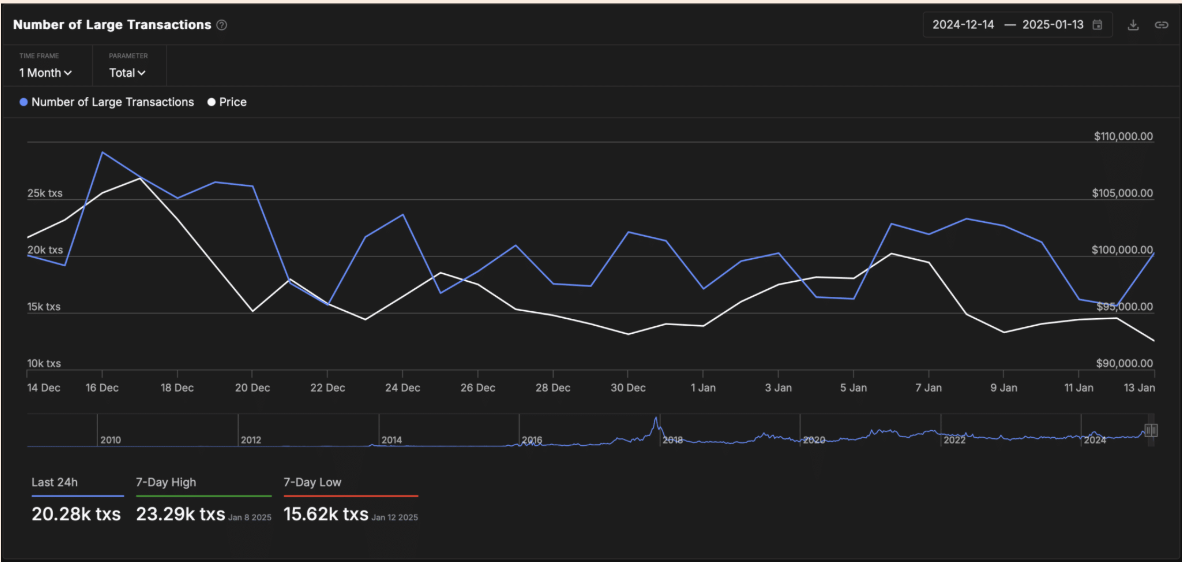
Task: Click the 15.62k txs value
Action: pos(326,515)
